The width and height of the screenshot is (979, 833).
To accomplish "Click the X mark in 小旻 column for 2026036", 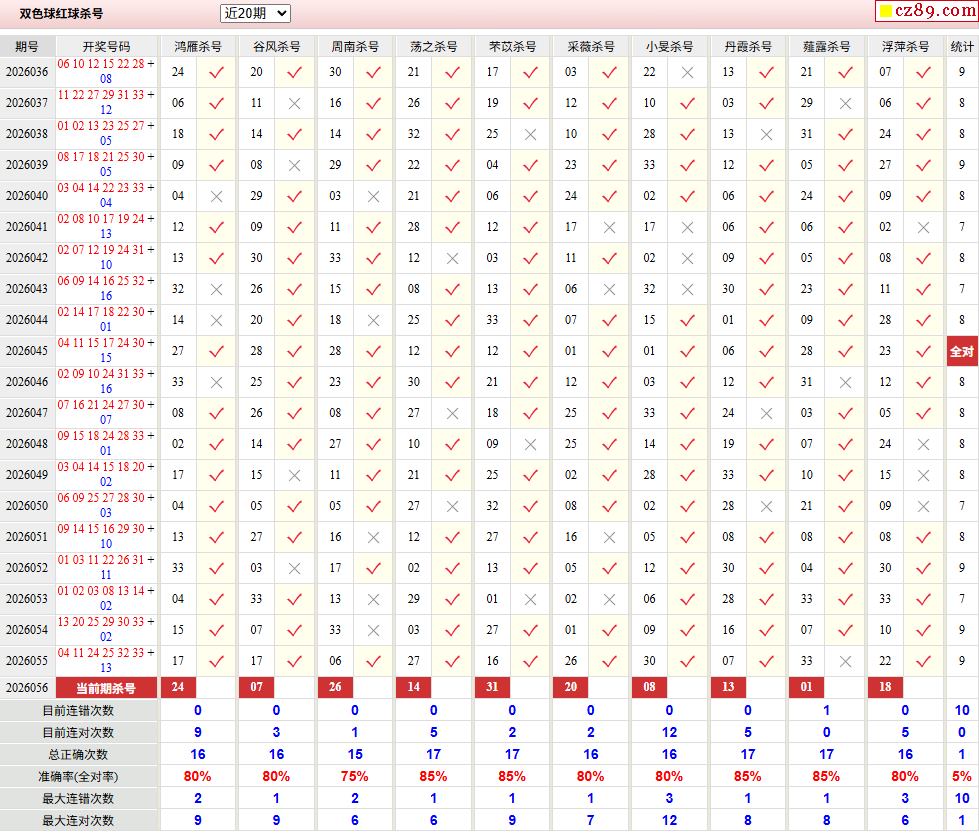I will 687,72.
